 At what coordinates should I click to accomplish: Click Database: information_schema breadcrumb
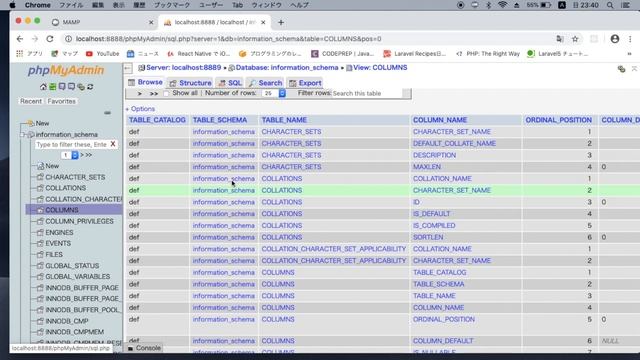pos(287,68)
